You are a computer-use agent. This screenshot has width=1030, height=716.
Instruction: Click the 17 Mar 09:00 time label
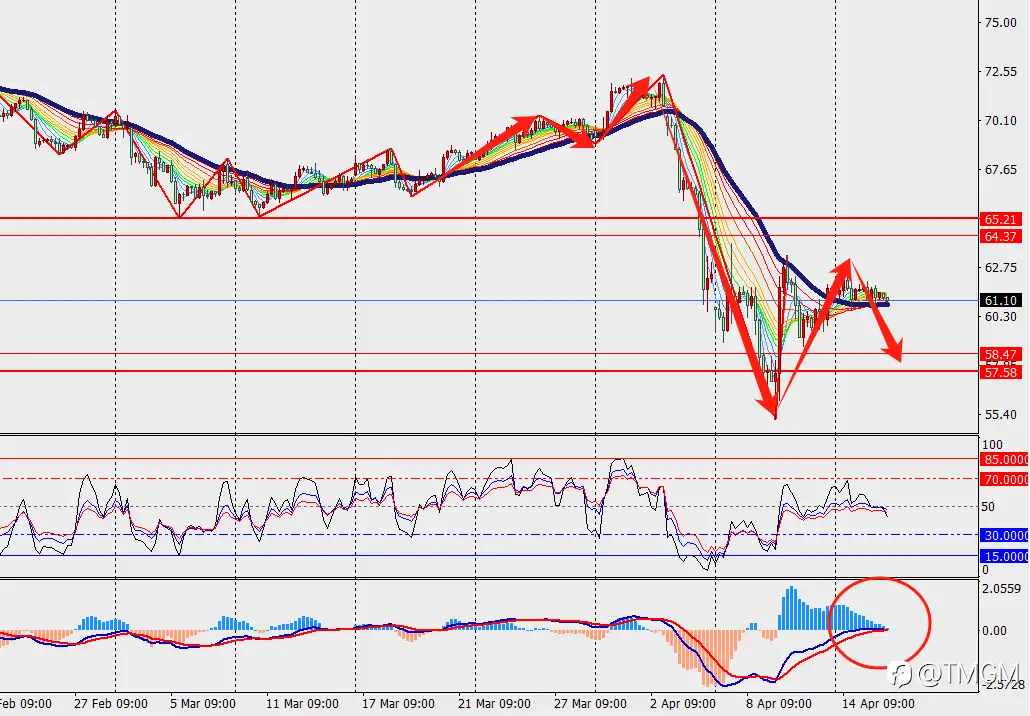398,704
